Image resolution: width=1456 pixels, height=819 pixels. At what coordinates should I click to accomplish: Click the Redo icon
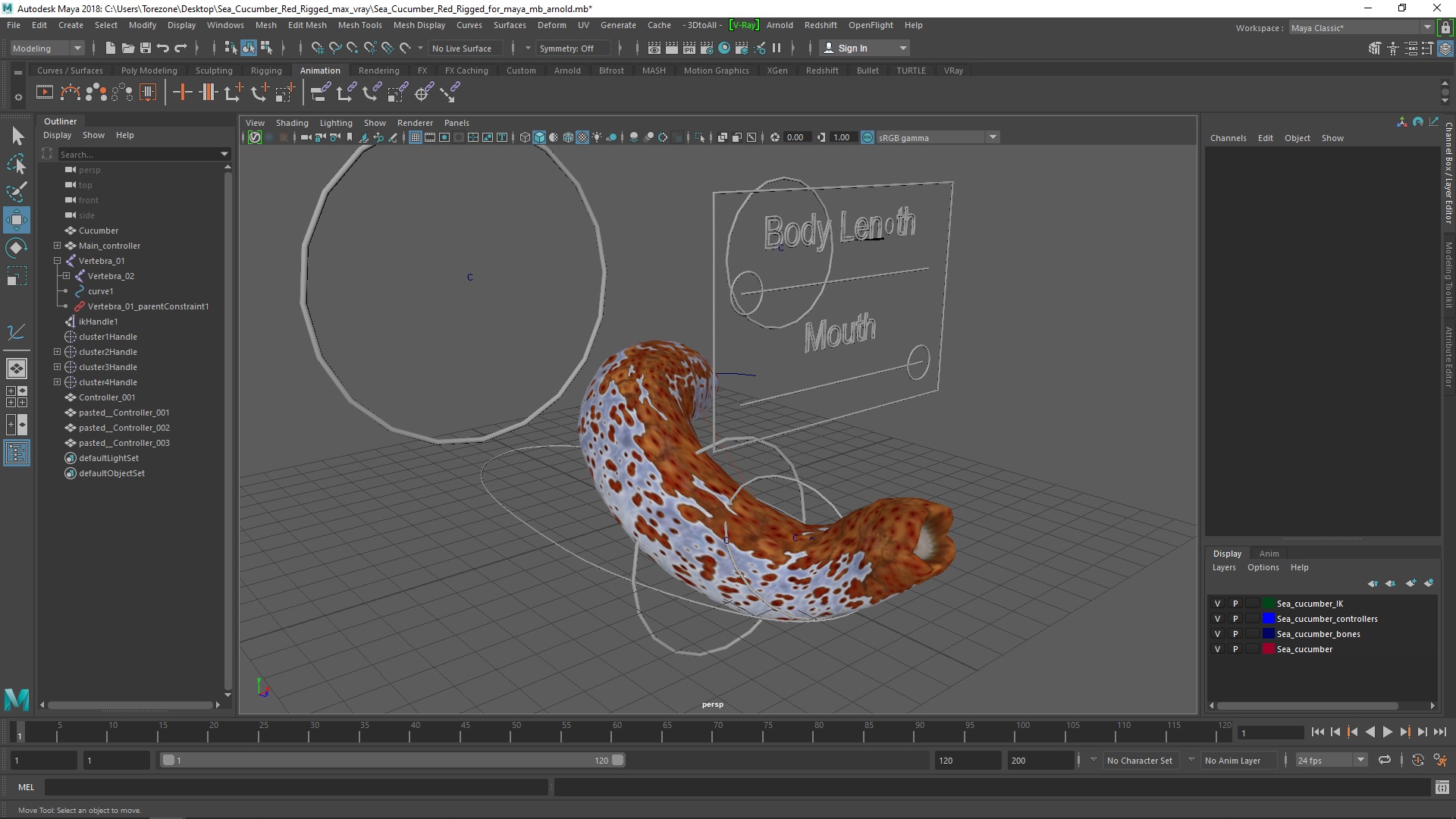(x=180, y=48)
